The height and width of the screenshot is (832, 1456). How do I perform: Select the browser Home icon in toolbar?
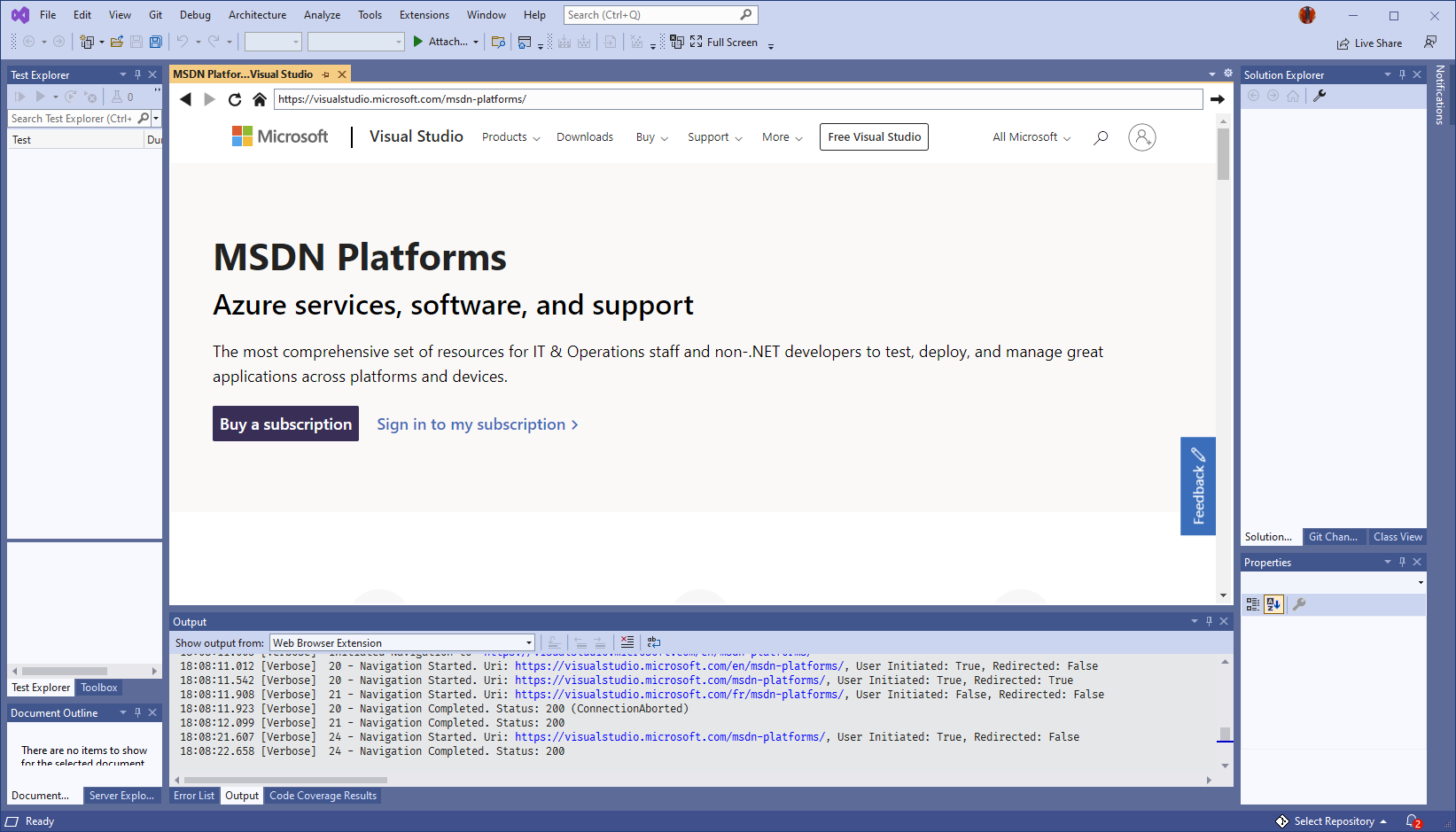click(259, 99)
